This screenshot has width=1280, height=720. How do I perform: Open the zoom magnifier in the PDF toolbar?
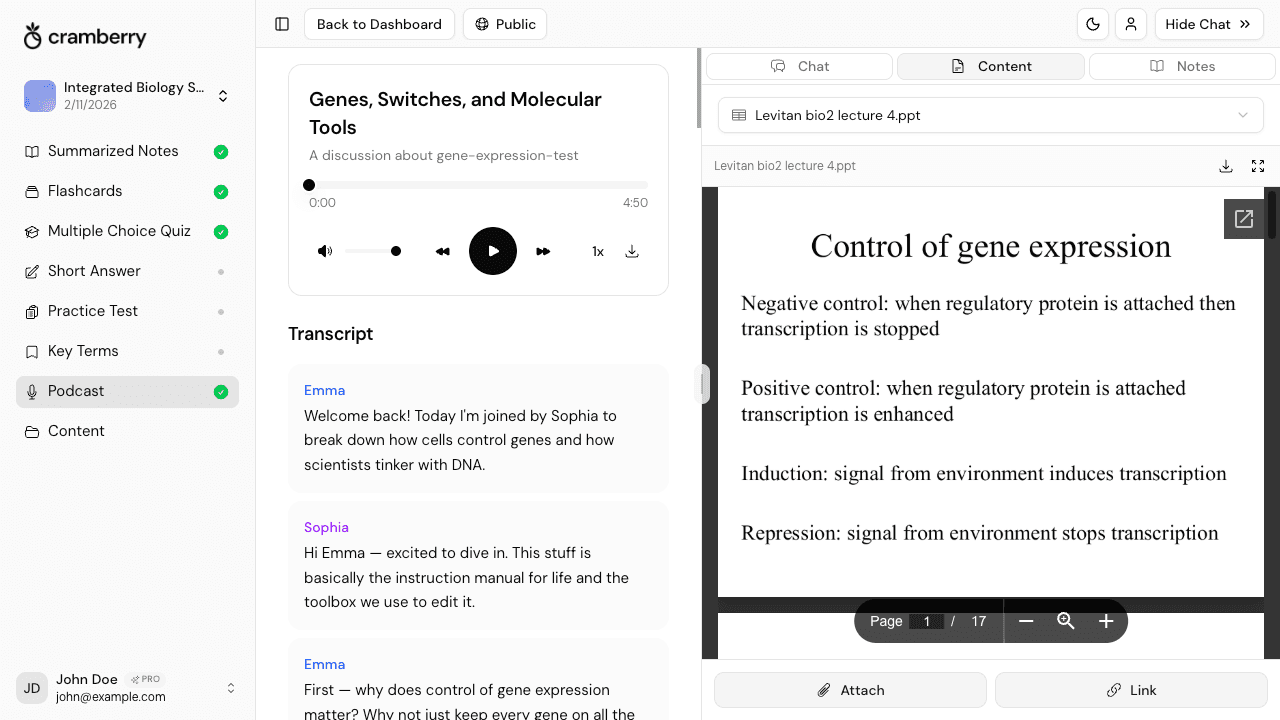[1065, 621]
